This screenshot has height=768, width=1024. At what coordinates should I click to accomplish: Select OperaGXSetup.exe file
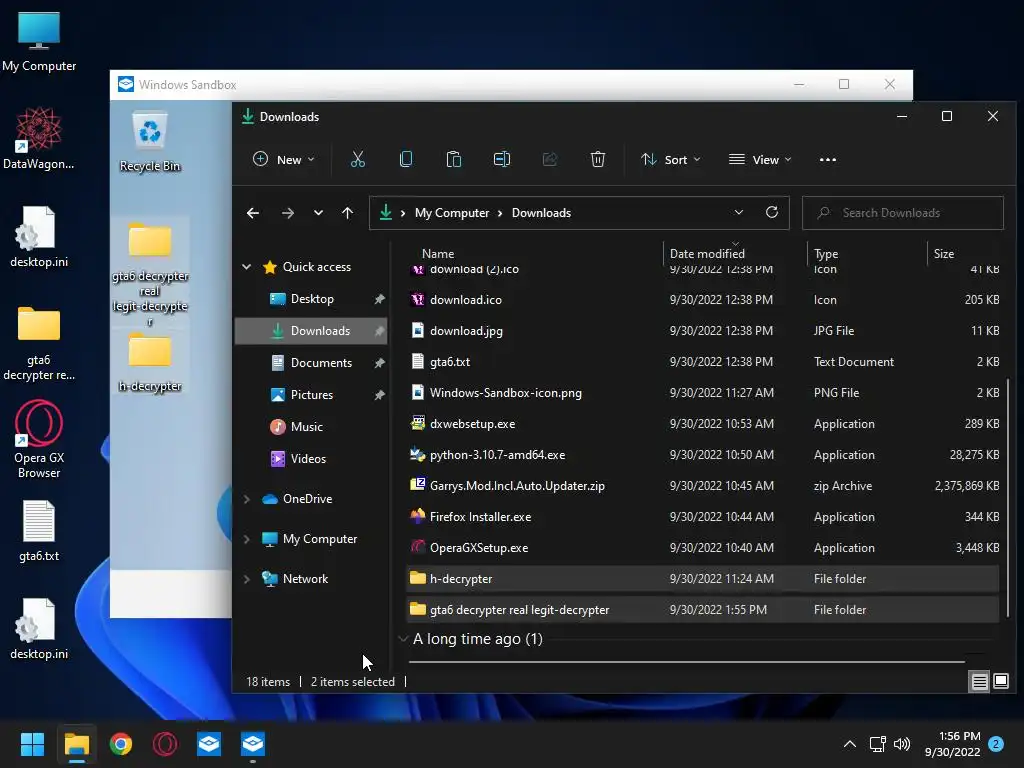(702, 548)
